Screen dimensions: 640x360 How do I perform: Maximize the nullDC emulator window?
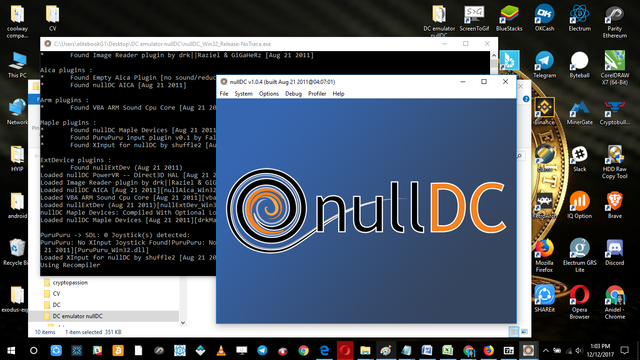point(484,82)
